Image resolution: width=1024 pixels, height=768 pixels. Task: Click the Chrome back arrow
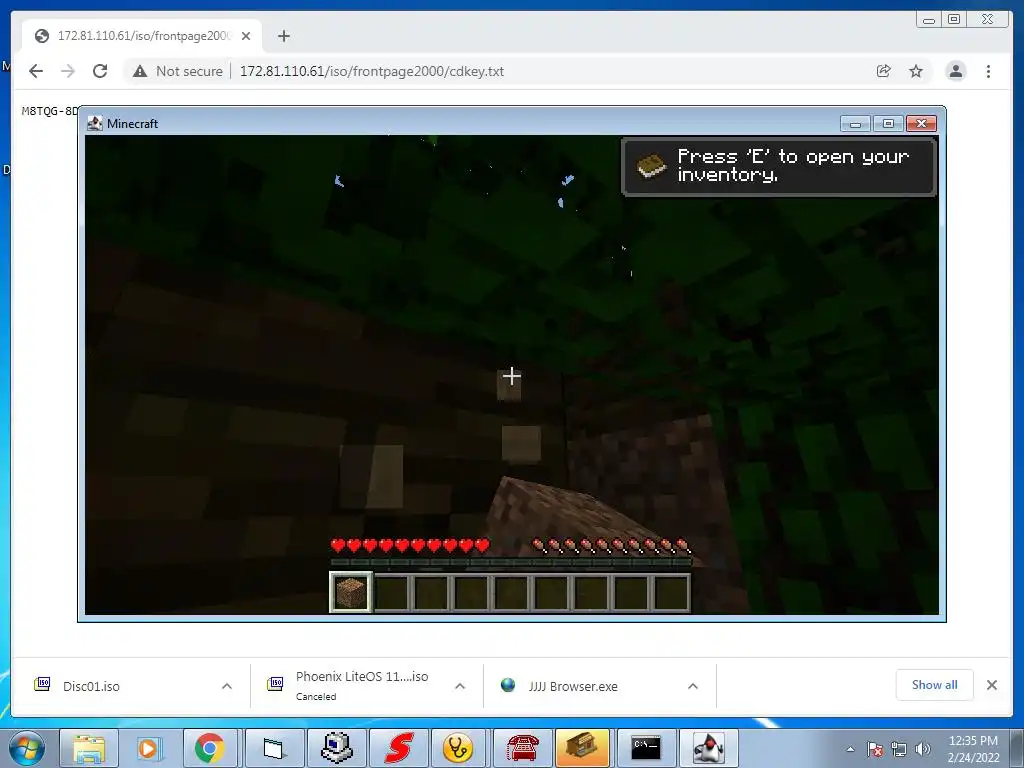[x=36, y=71]
